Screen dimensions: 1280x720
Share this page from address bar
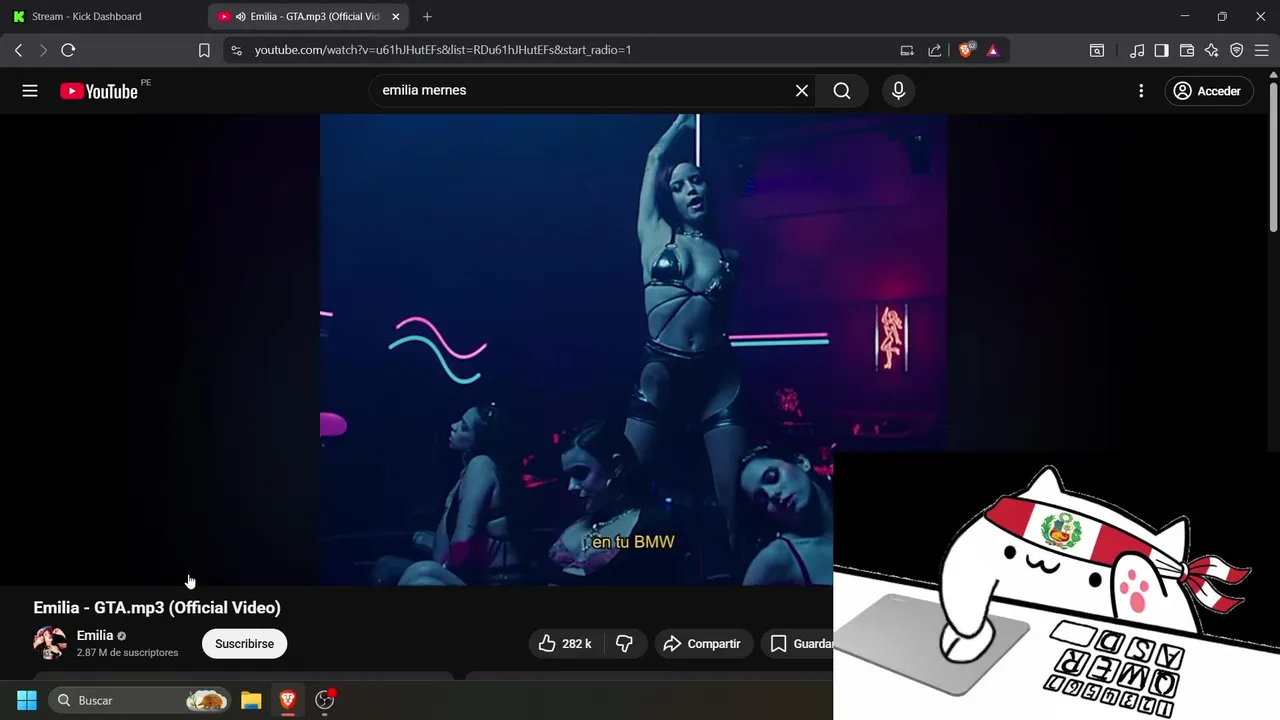[x=935, y=50]
